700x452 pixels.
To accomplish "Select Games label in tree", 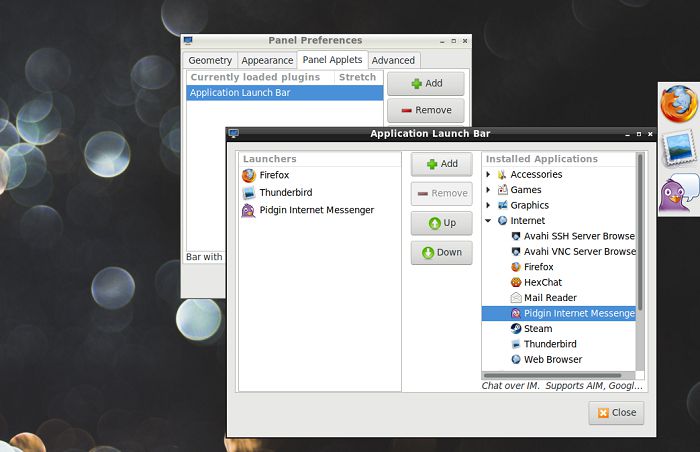I will [x=526, y=190].
